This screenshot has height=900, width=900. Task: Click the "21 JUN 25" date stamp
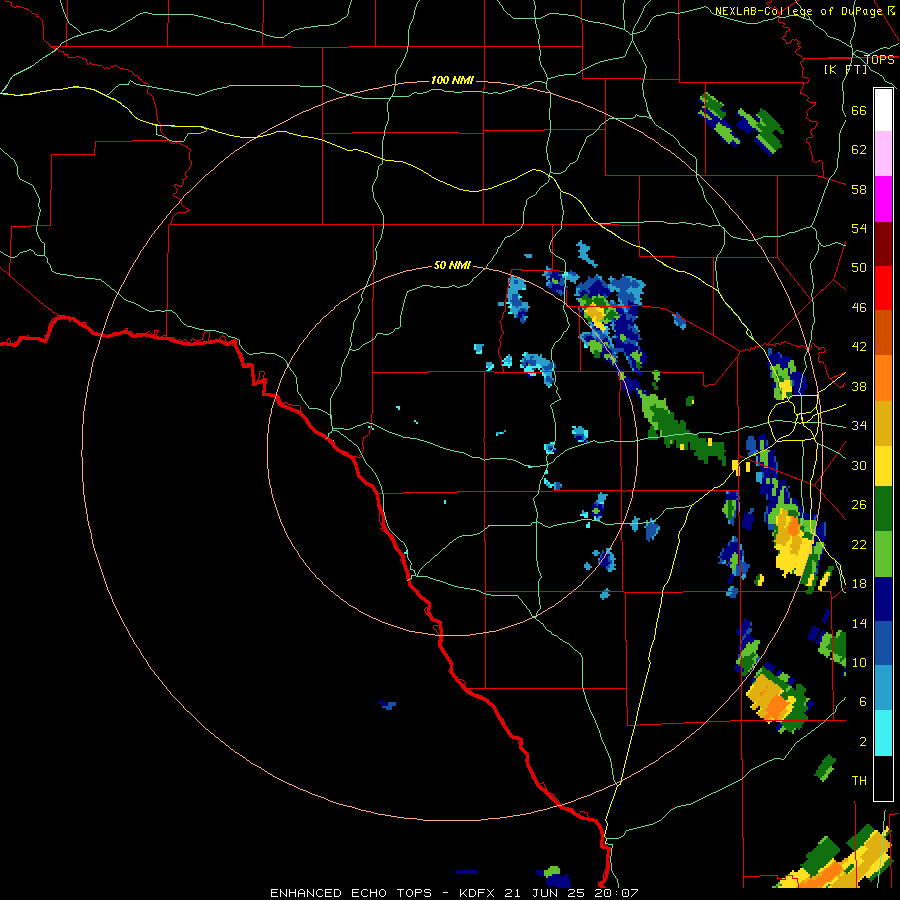pos(544,893)
